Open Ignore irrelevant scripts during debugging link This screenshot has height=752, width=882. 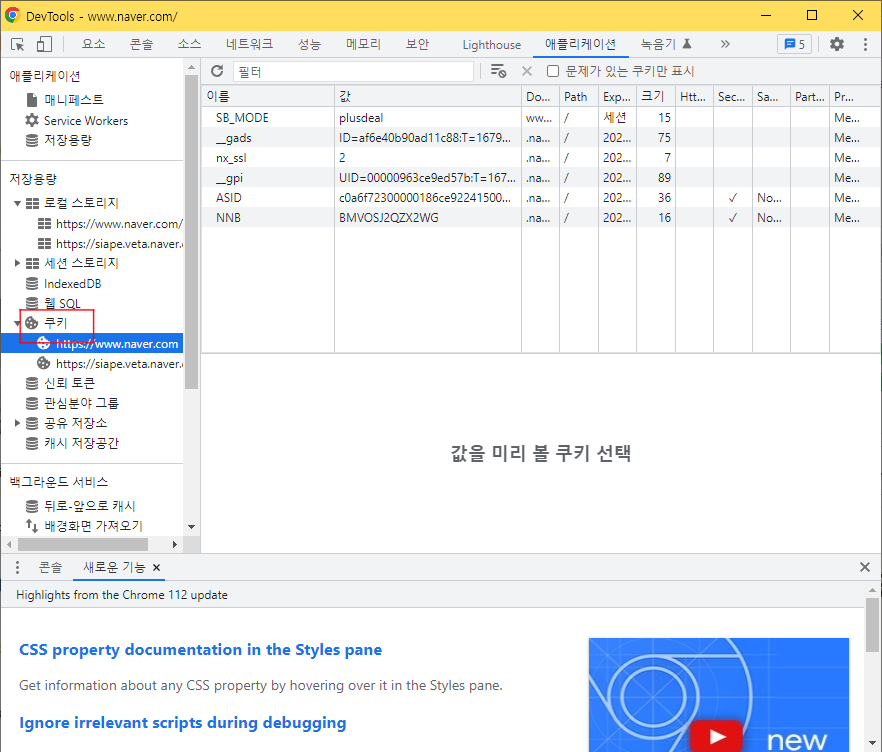click(183, 722)
